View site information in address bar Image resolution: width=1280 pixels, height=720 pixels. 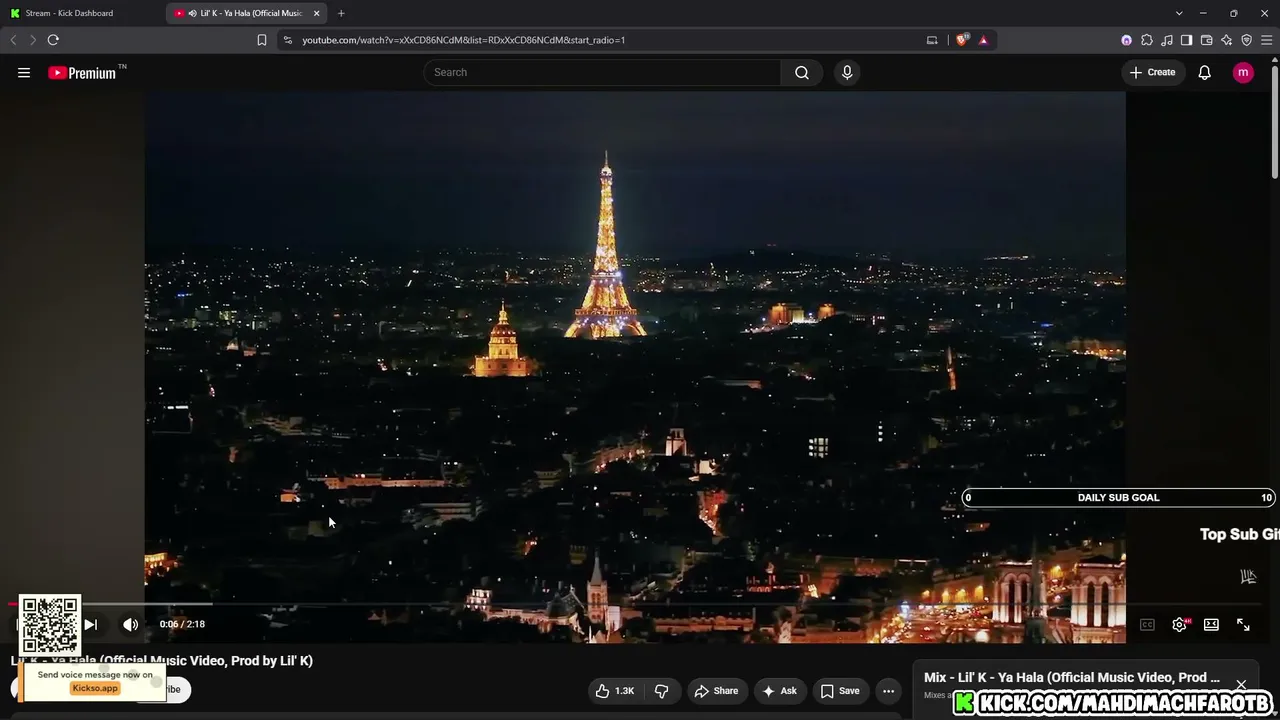pos(288,40)
